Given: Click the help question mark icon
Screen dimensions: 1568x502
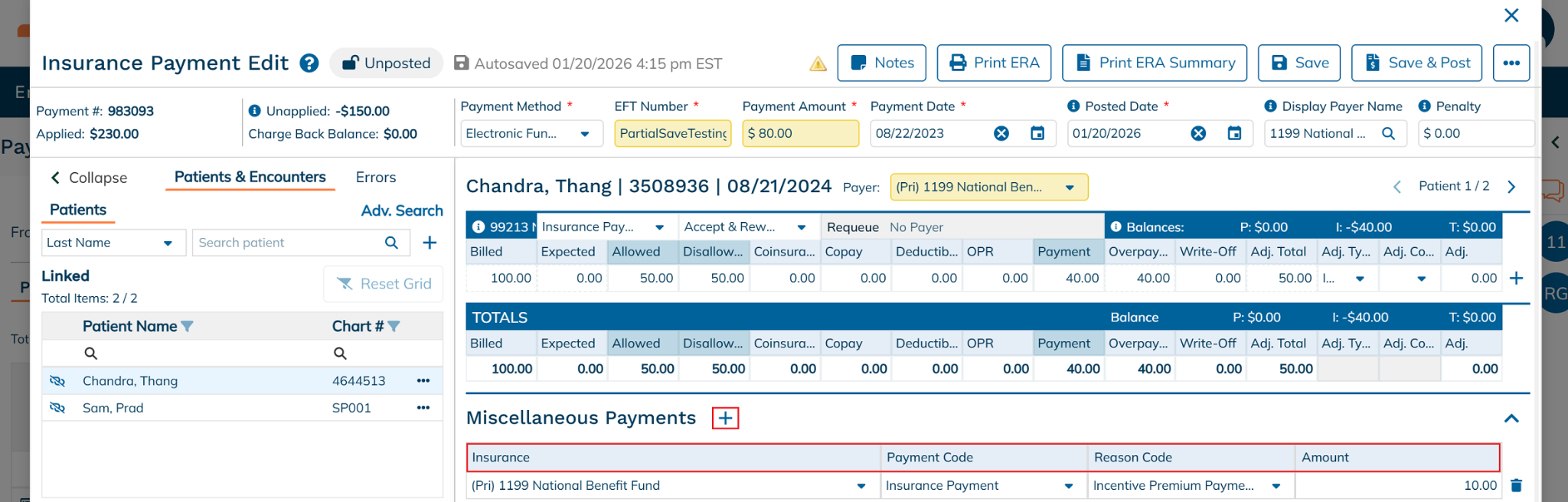Looking at the screenshot, I should tap(309, 63).
